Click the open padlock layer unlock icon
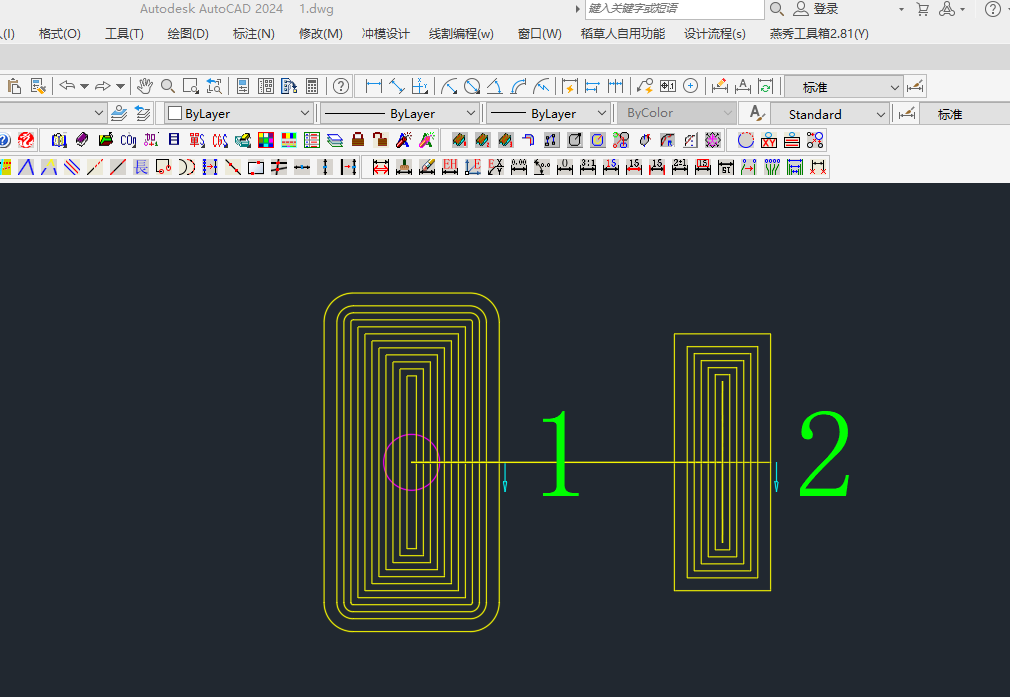The height and width of the screenshot is (697, 1010). (381, 140)
